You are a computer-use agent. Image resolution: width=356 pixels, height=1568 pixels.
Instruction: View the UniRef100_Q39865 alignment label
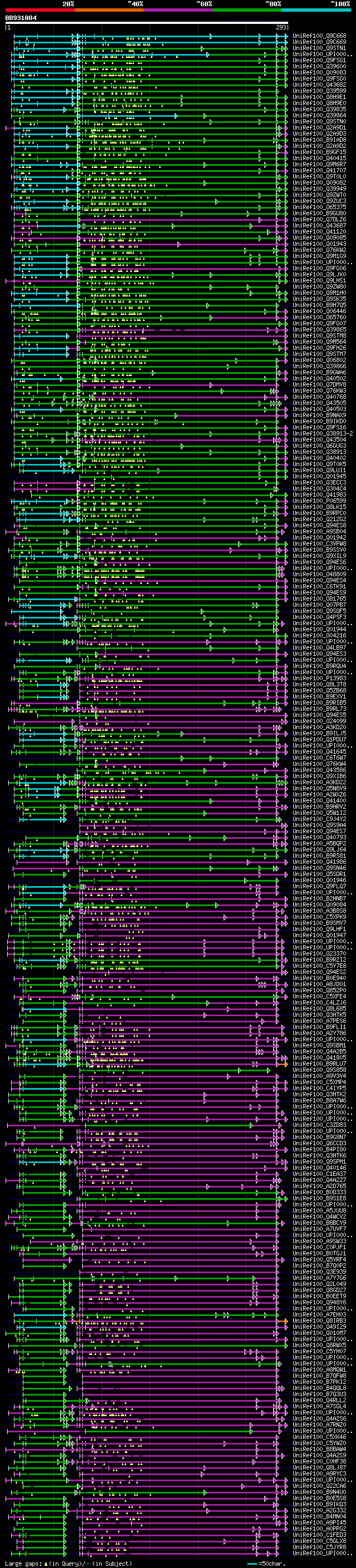click(x=319, y=329)
